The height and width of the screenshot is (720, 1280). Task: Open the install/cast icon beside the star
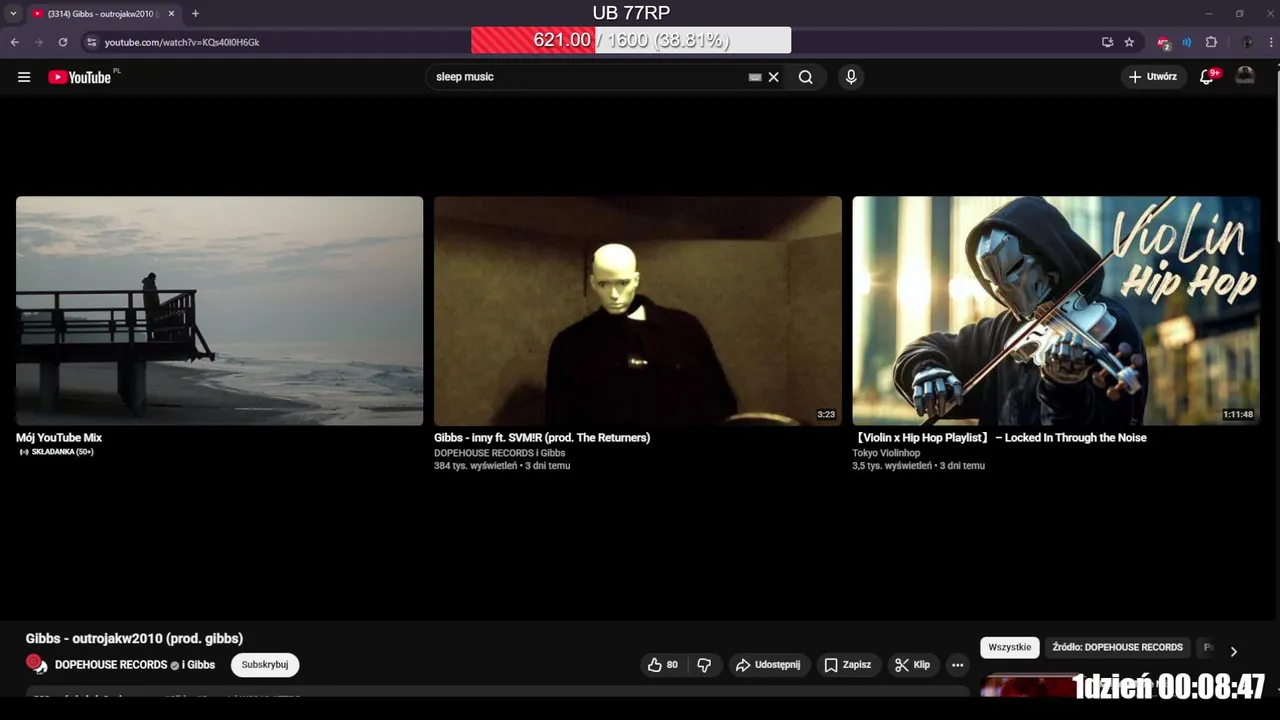(1107, 42)
